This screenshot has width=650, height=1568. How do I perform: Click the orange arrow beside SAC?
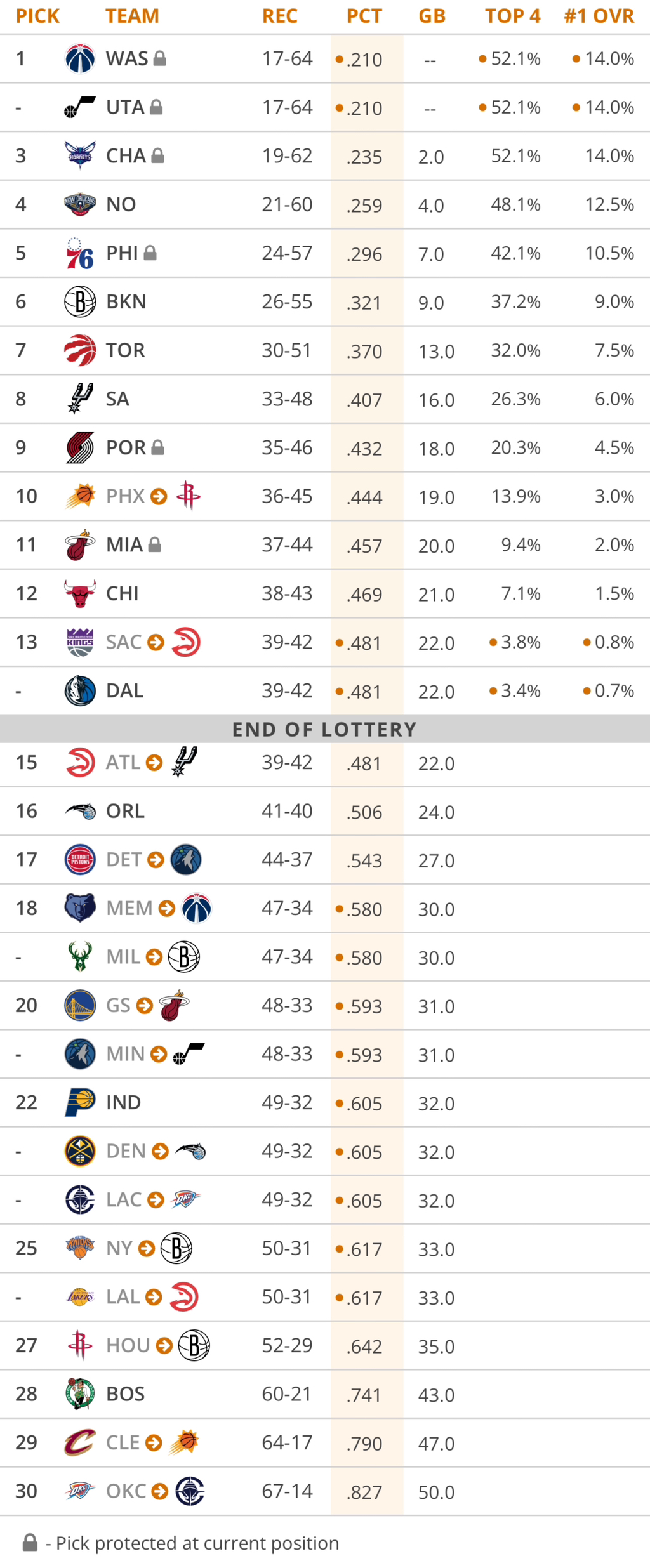coord(156,642)
